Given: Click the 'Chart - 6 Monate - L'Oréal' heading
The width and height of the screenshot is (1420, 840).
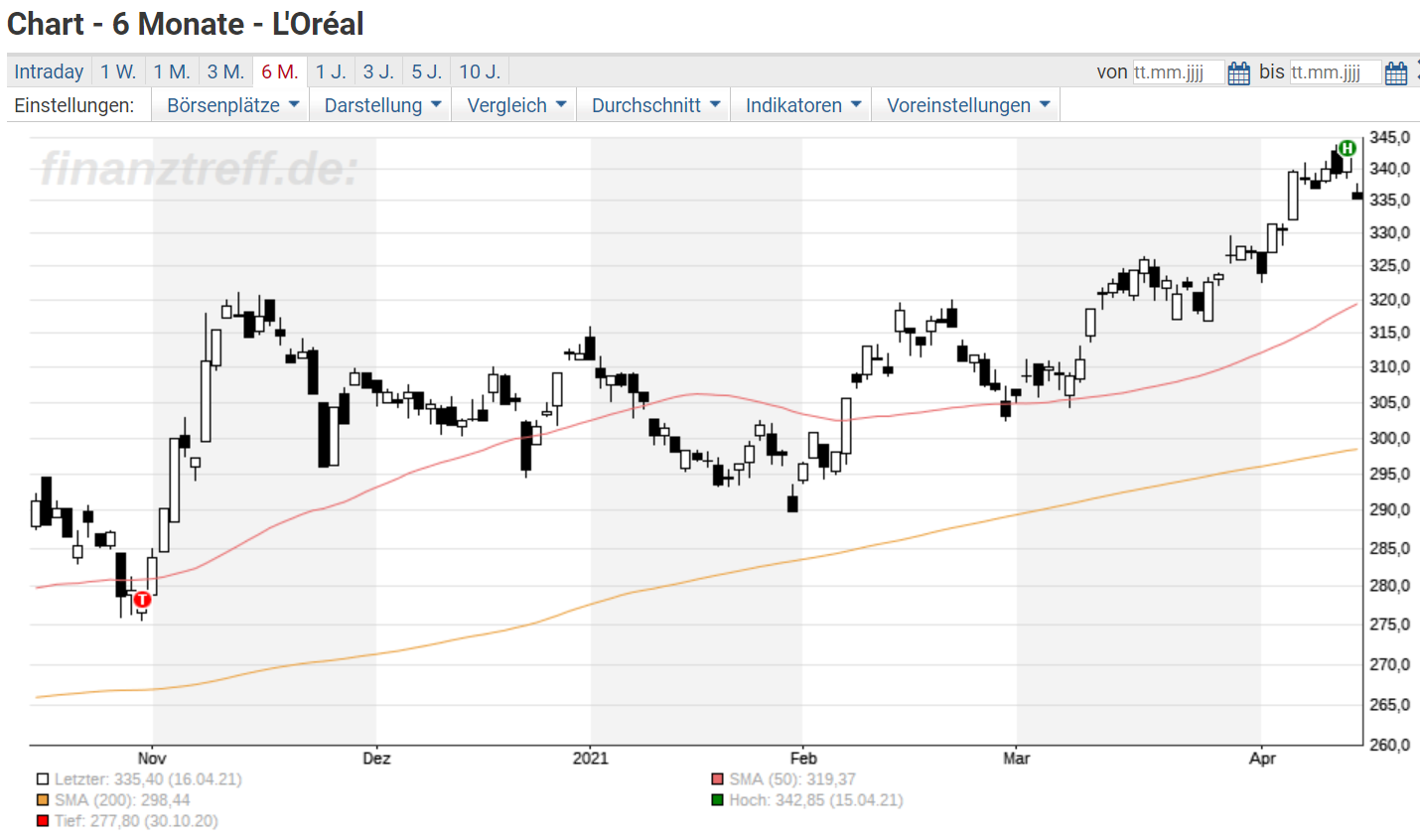Looking at the screenshot, I should (186, 24).
